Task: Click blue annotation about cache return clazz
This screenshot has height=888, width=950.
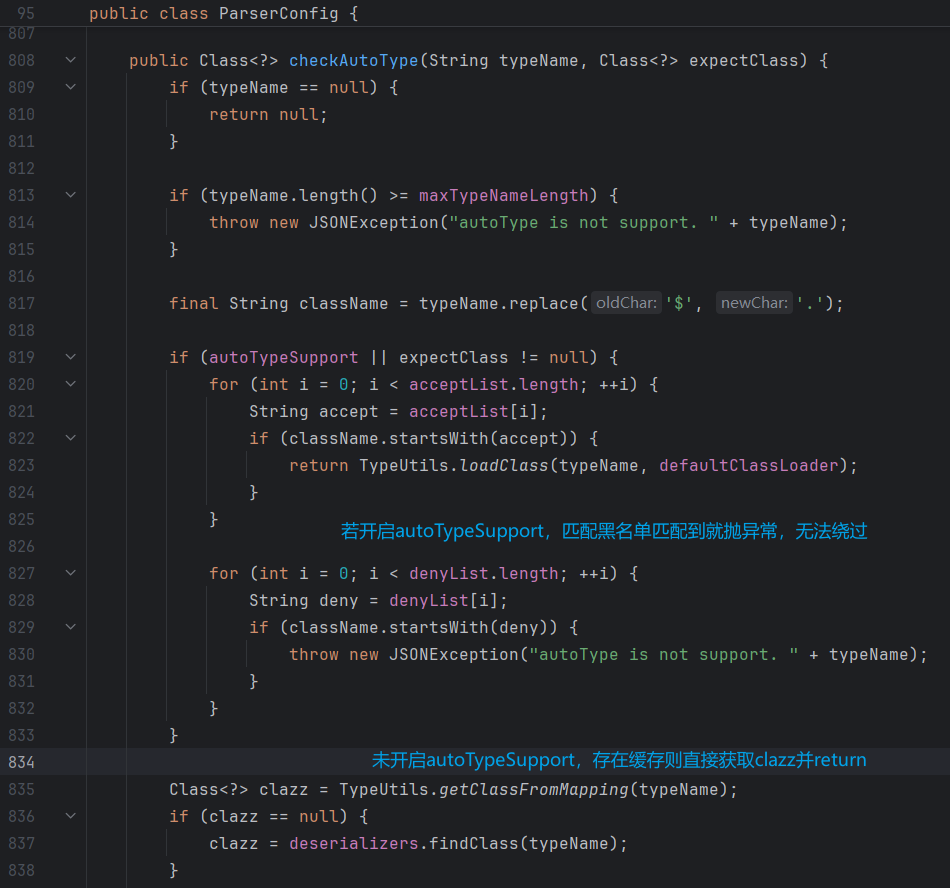Action: coord(619,760)
